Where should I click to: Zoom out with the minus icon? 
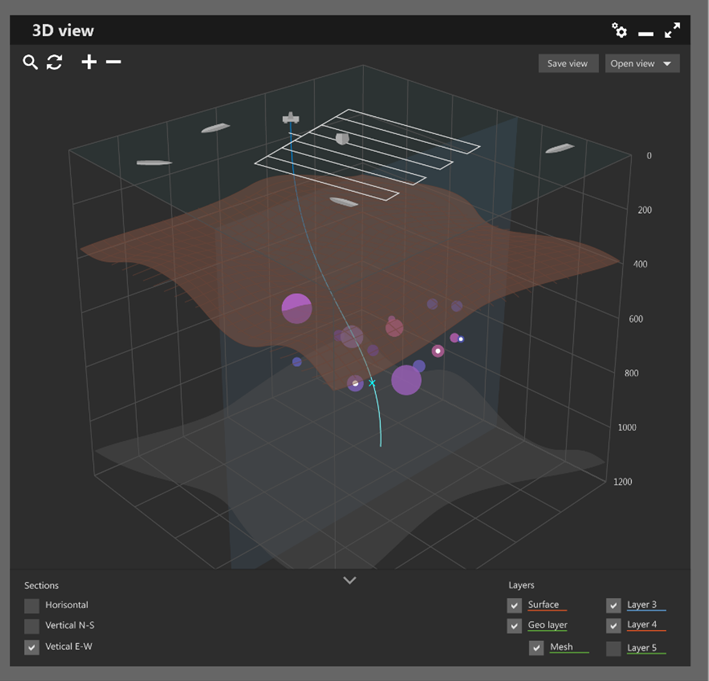tap(113, 62)
